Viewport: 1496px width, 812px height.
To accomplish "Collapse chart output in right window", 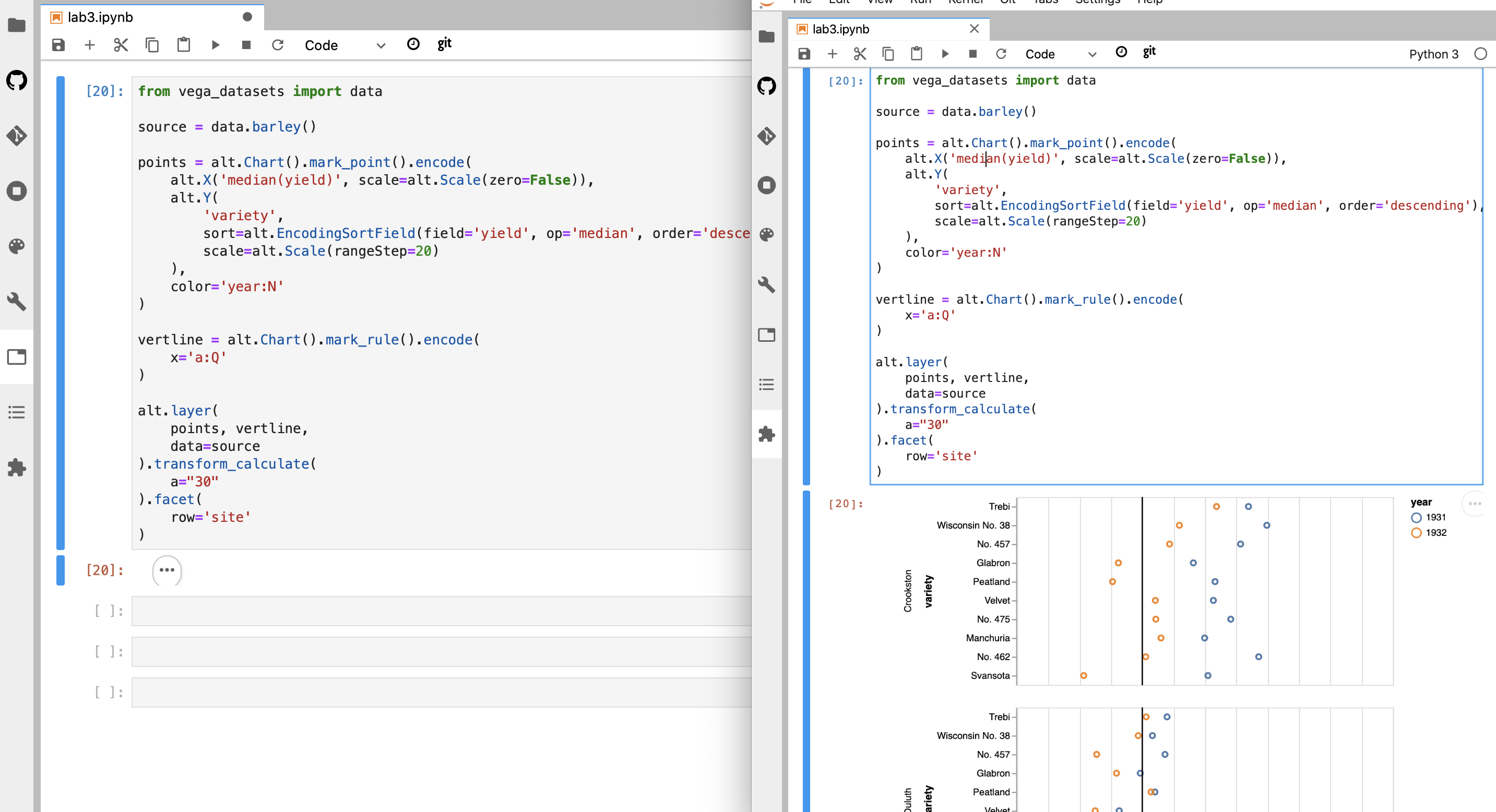I will point(806,651).
